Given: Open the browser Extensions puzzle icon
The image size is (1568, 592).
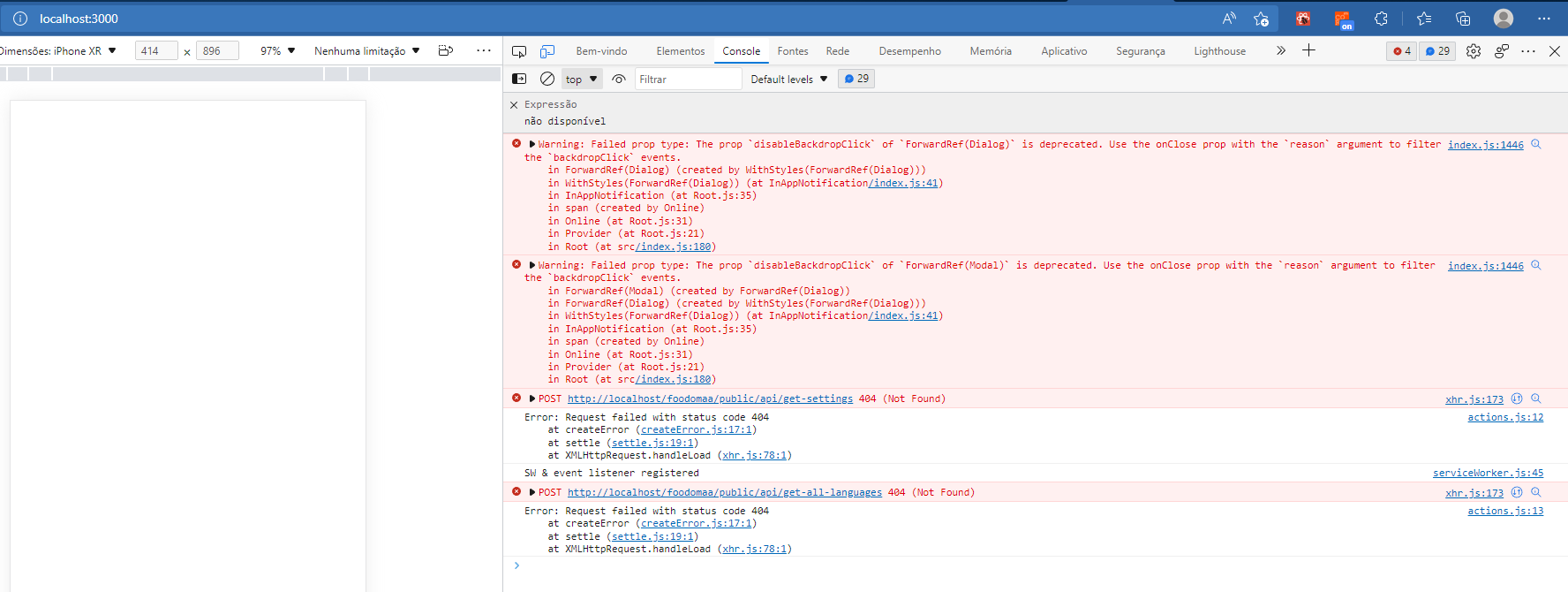Looking at the screenshot, I should click(1381, 19).
